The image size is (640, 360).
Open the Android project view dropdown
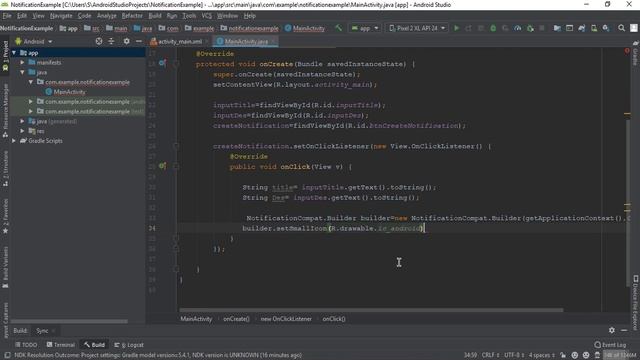[x=34, y=41]
